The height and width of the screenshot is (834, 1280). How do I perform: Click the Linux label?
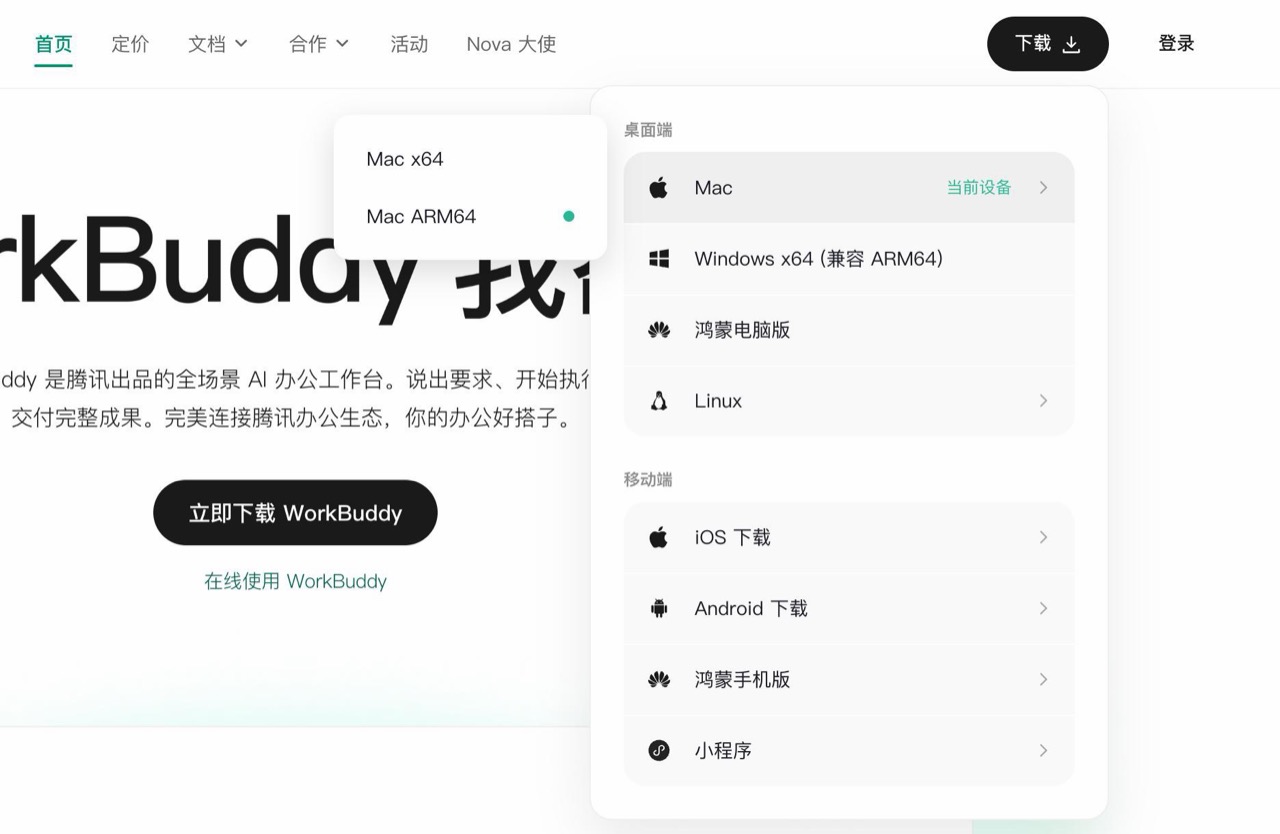click(x=718, y=401)
